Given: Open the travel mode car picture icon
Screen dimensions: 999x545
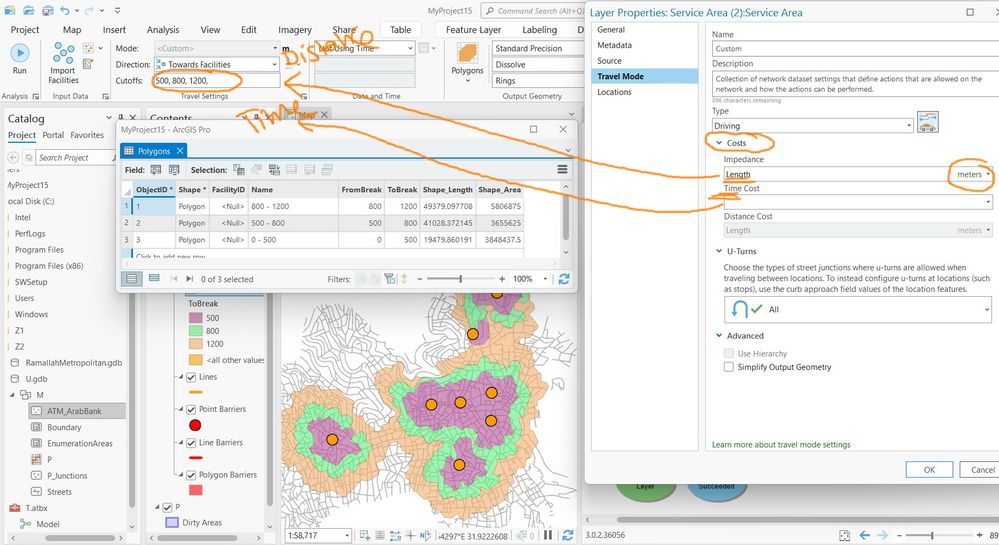Looking at the screenshot, I should [x=928, y=122].
